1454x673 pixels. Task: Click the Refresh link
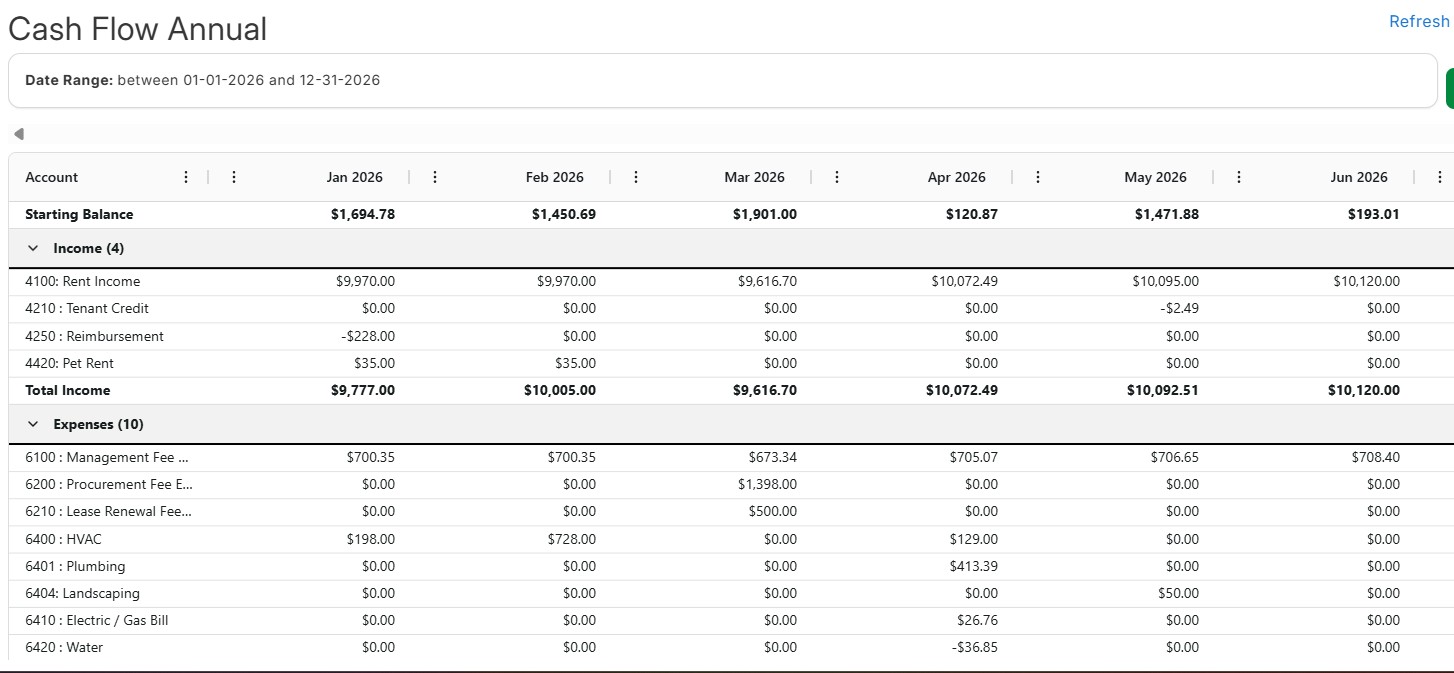pos(1419,22)
